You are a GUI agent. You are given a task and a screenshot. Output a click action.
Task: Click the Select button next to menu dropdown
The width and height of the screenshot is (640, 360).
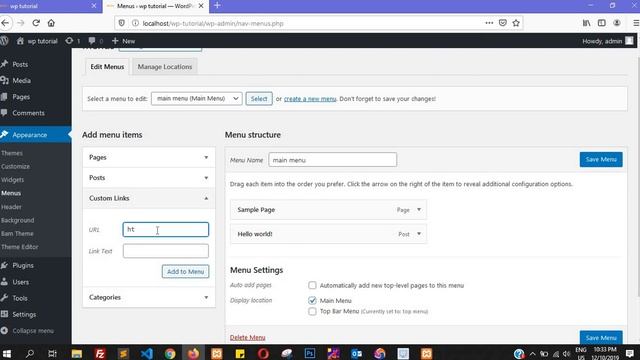259,98
